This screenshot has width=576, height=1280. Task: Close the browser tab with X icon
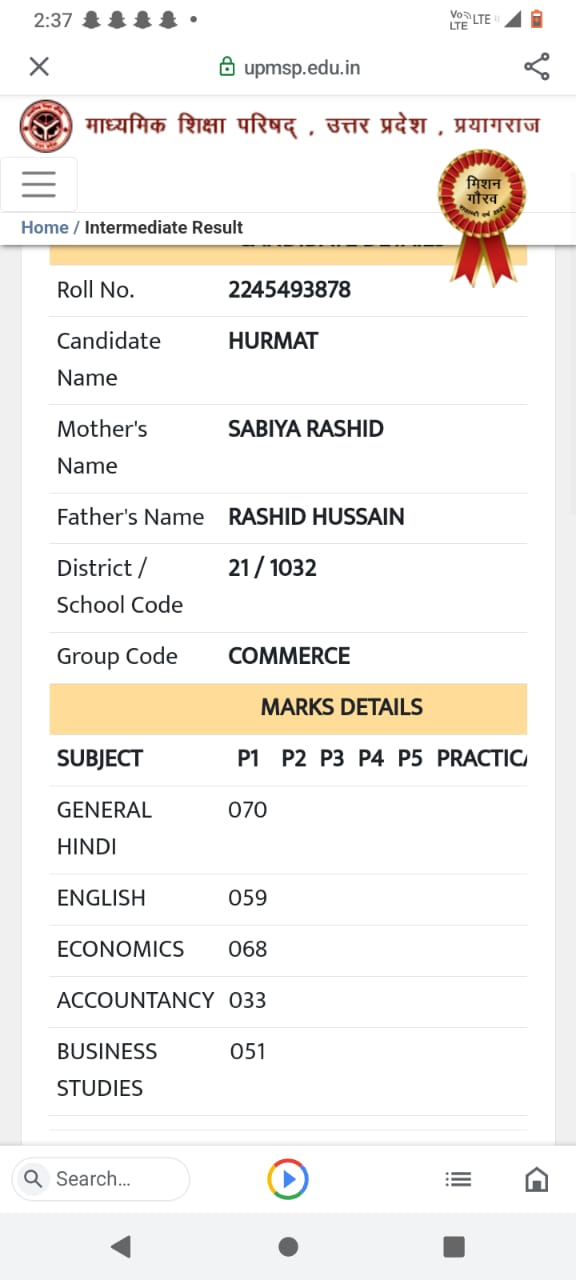pos(39,67)
